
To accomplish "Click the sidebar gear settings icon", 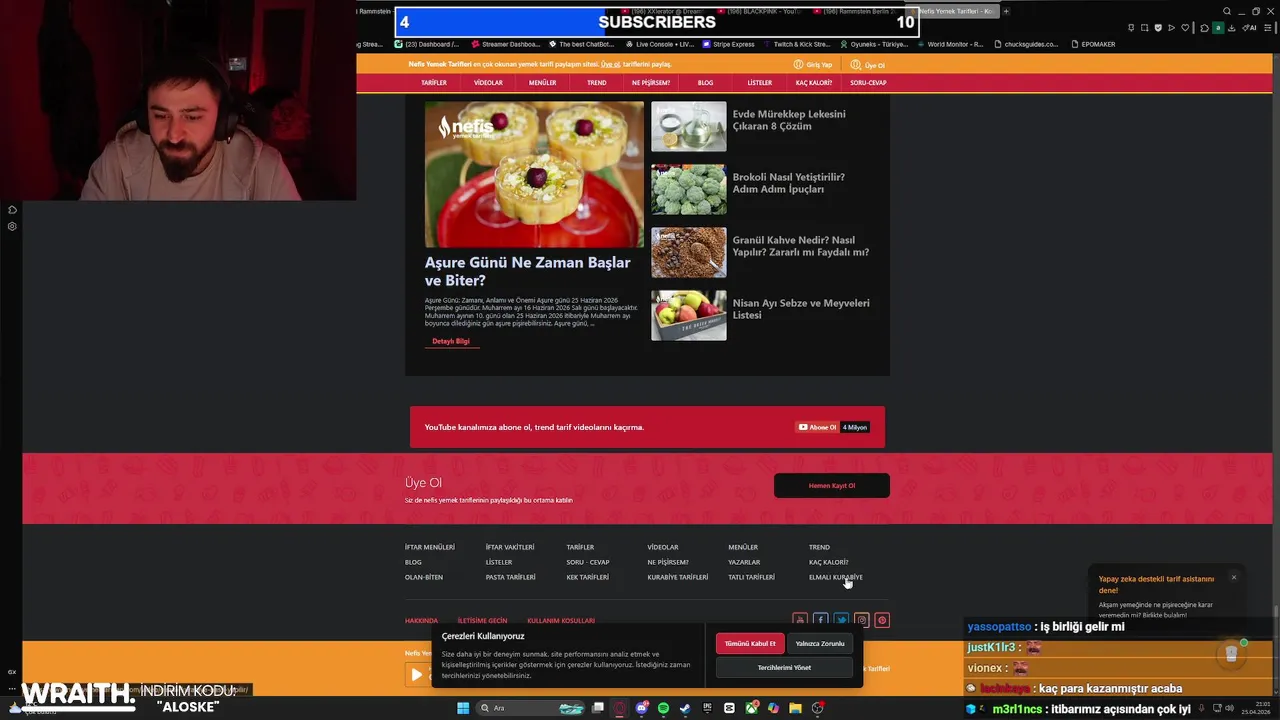I will (x=12, y=226).
